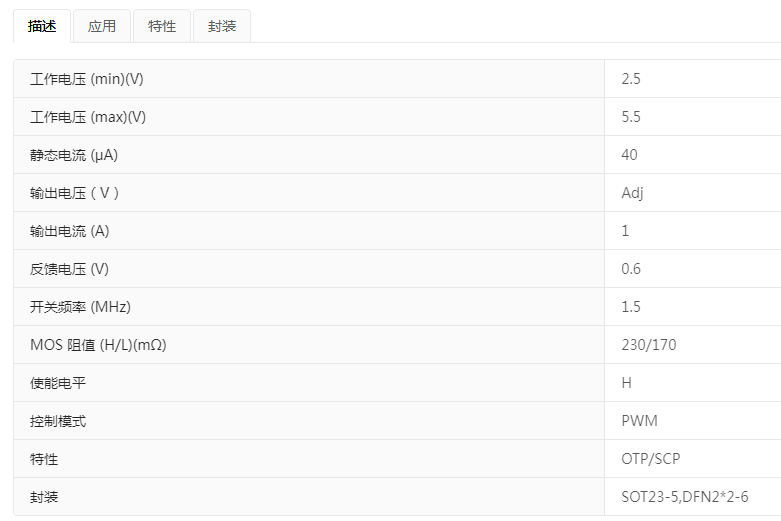Click the SOT23-5,DFN2*2-6 package value
Viewport: 781px width, 521px height.
point(685,497)
